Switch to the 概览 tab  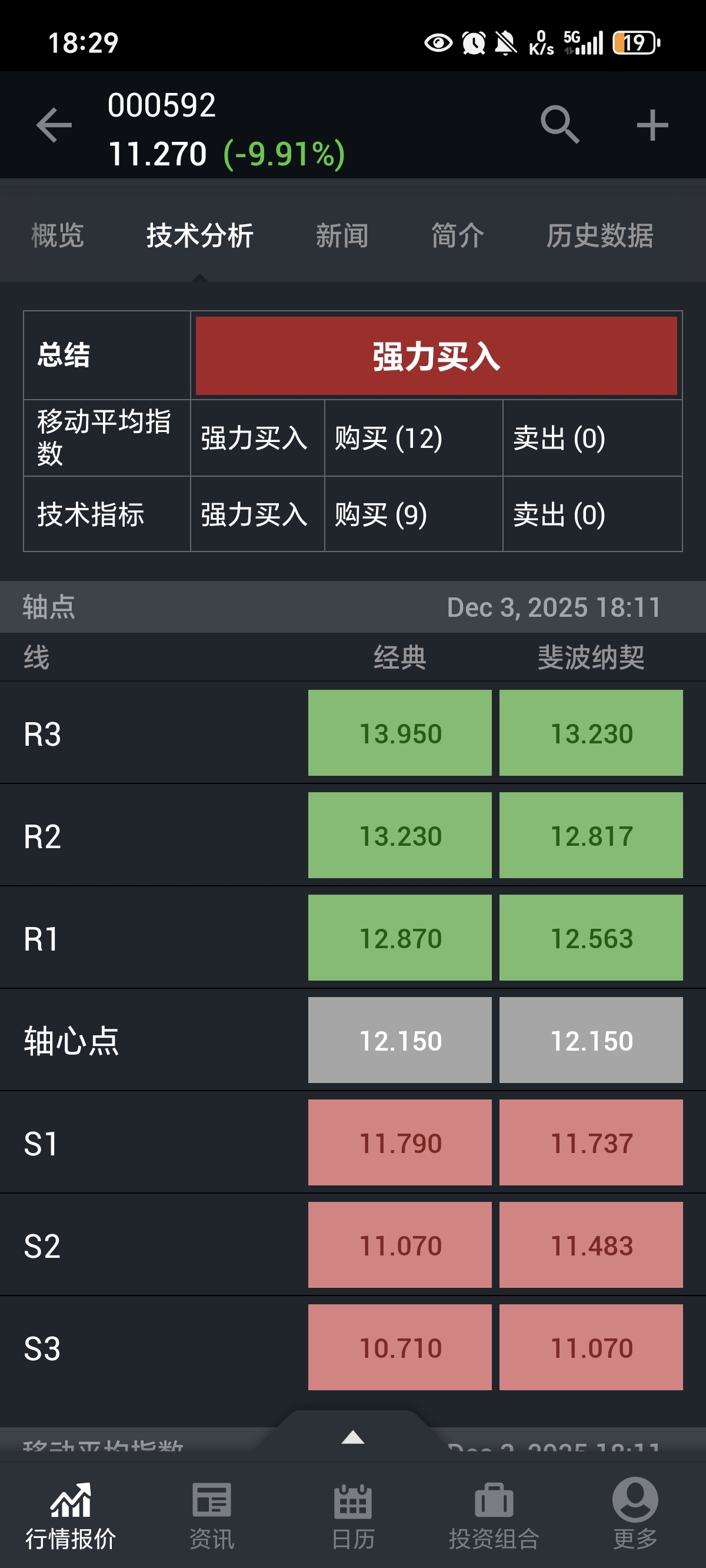click(57, 235)
